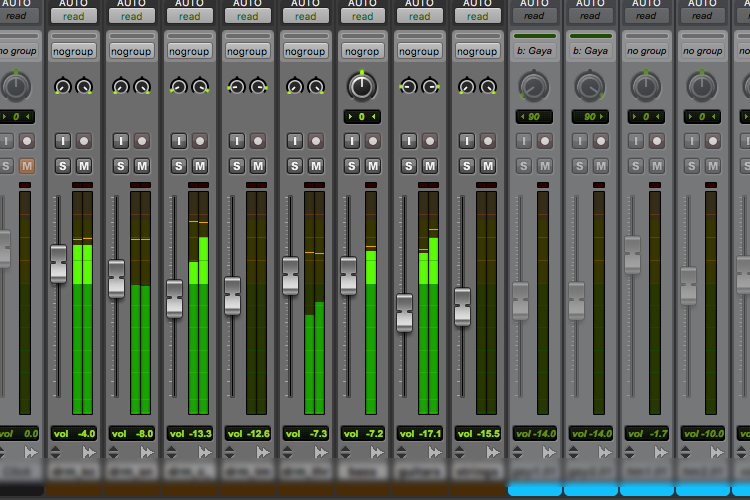Mute the channel with vol -17.1
Screen dimensions: 750x500
click(430, 166)
